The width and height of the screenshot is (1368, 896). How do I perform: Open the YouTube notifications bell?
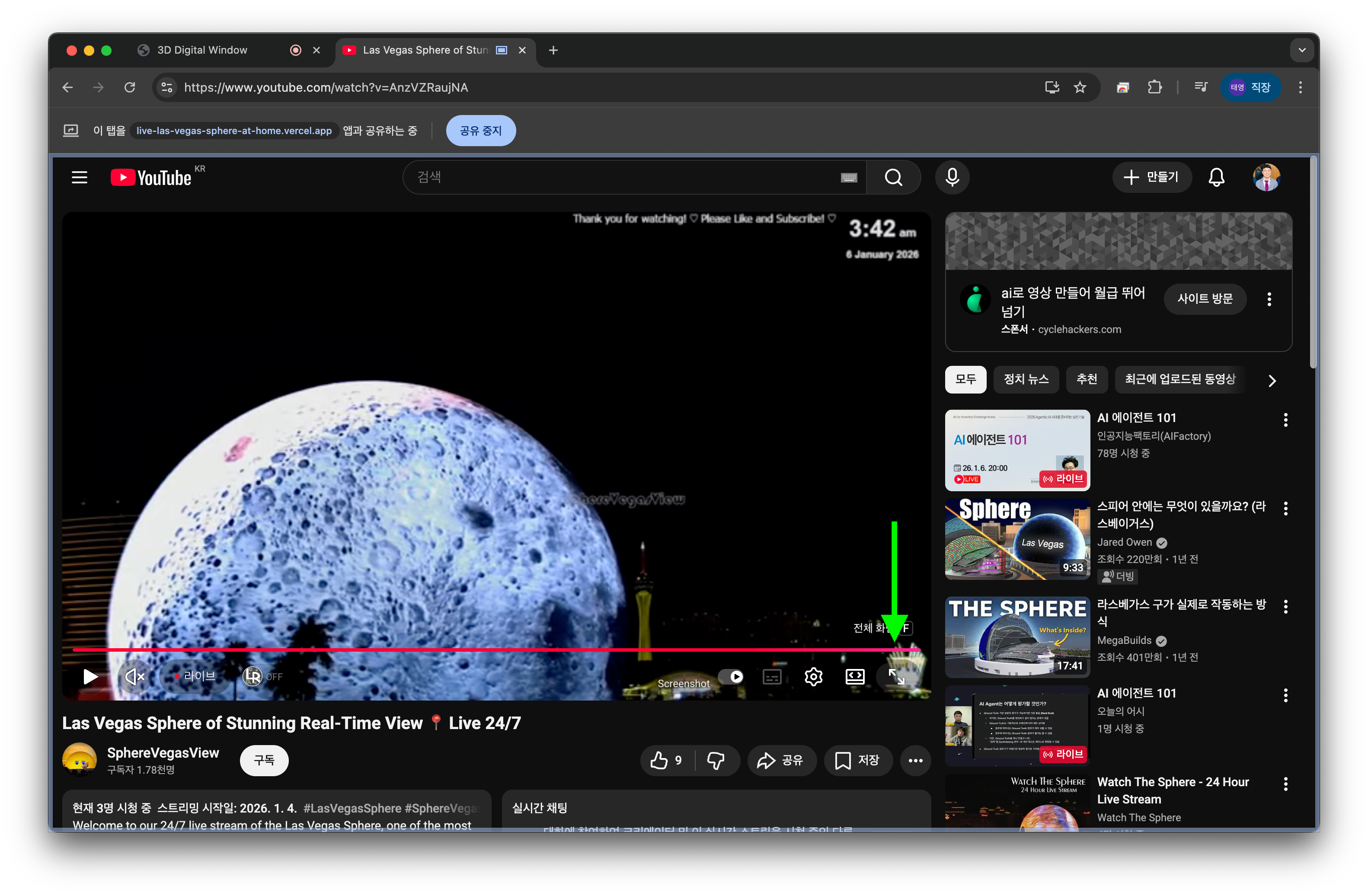pos(1216,177)
